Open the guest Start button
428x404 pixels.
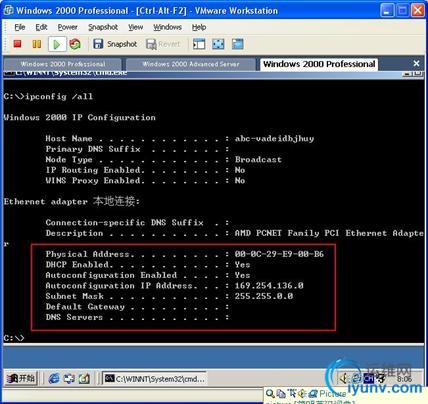(21, 378)
